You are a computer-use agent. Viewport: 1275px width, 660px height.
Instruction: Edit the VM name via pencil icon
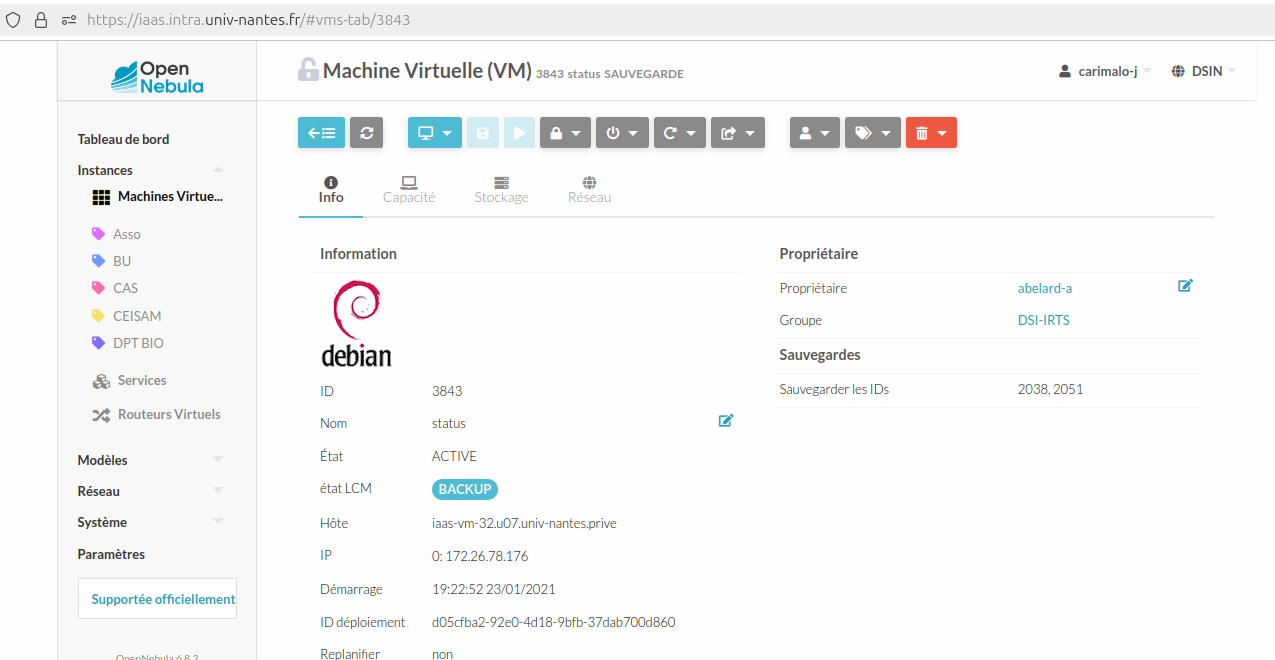click(x=726, y=420)
